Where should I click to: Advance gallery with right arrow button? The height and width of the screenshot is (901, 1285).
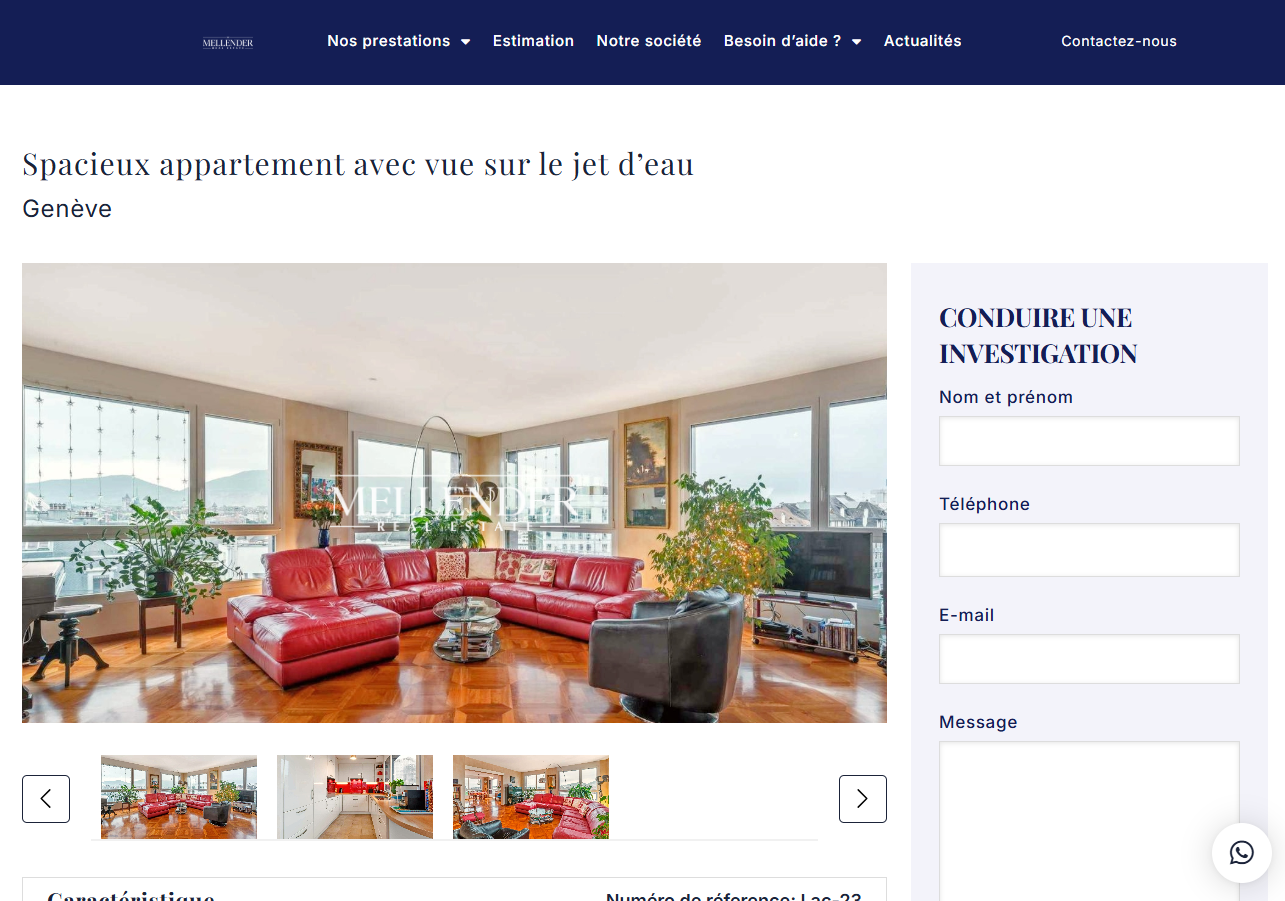coord(863,799)
